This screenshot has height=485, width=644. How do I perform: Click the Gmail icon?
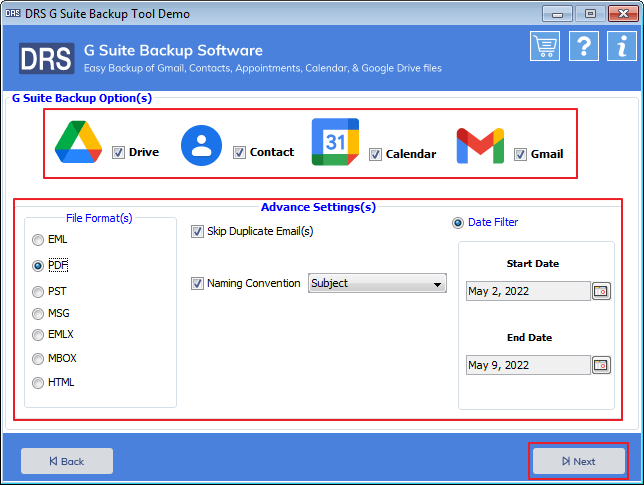click(x=480, y=145)
